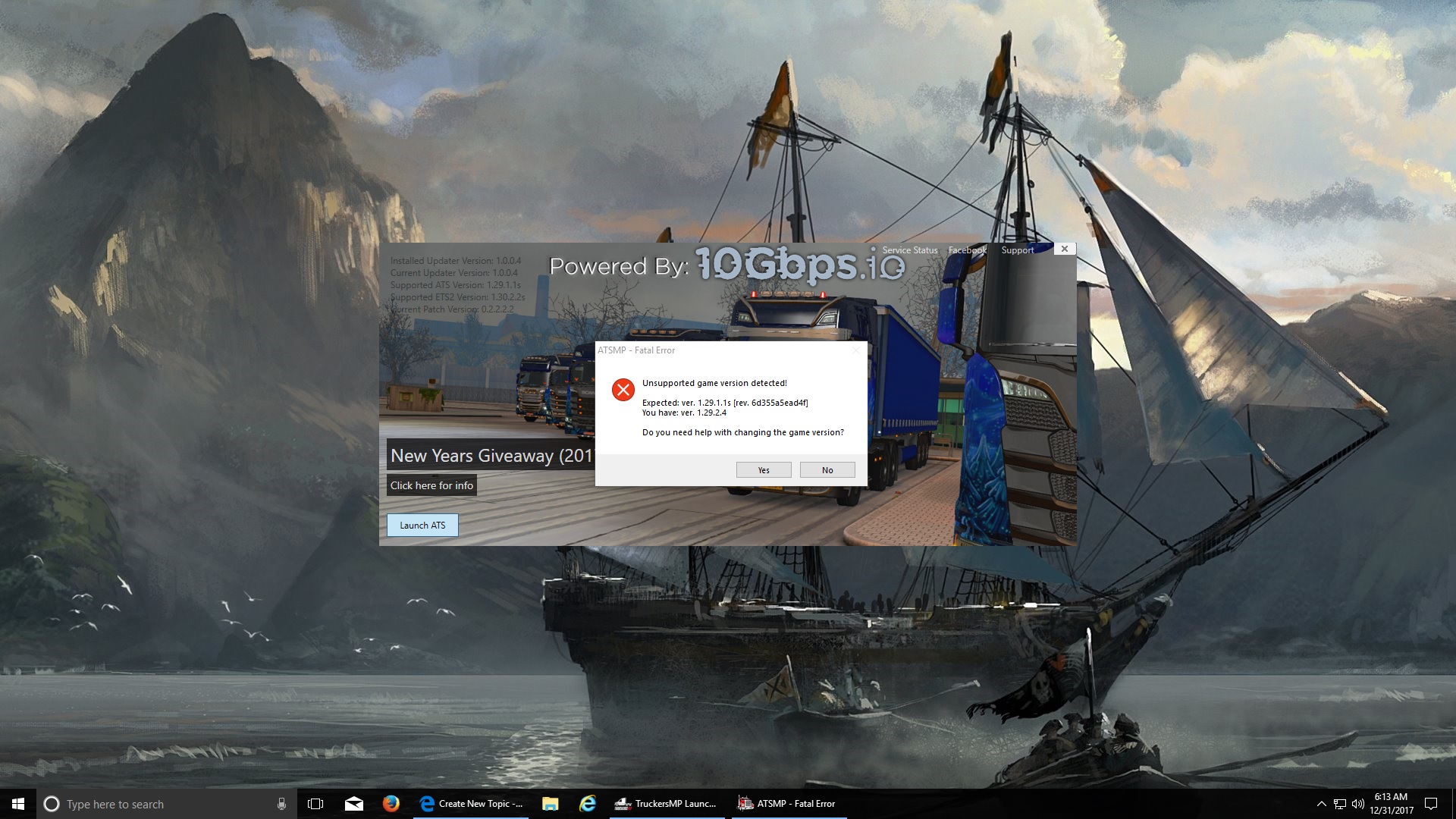Click the Cortana microphone icon
1456x819 pixels.
281,804
